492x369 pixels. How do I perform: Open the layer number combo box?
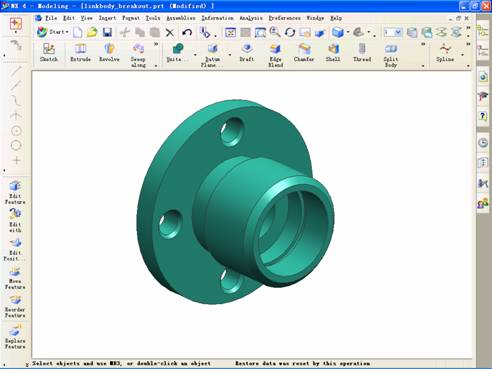393,32
